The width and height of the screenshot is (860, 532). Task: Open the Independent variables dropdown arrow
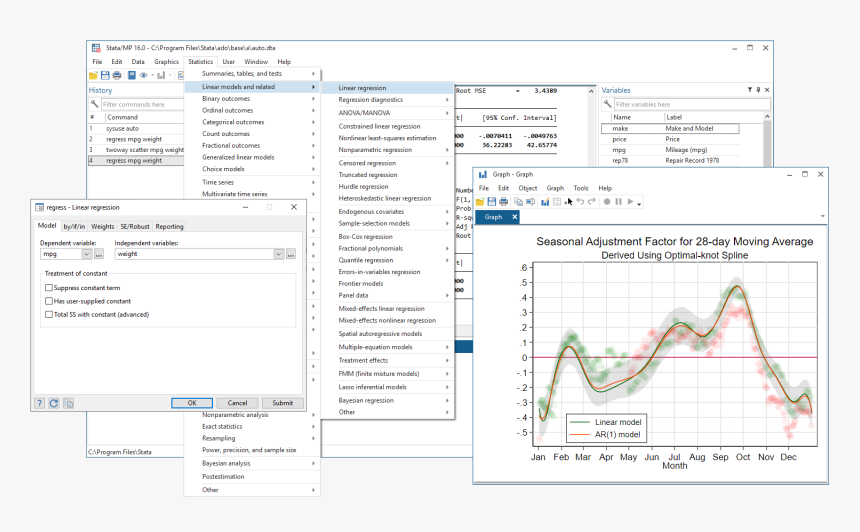tap(279, 255)
